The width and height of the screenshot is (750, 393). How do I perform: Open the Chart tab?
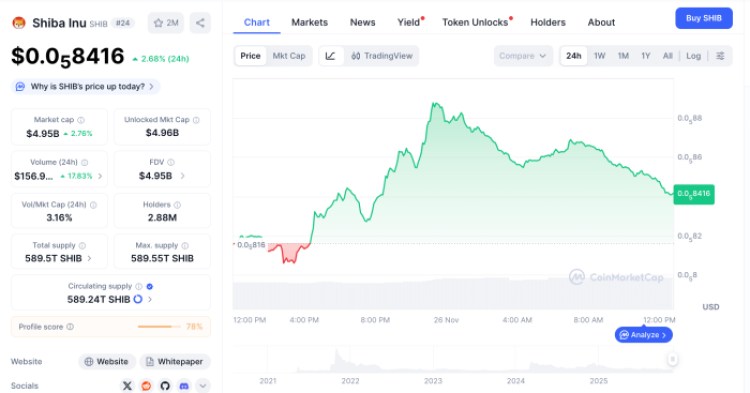[x=257, y=22]
